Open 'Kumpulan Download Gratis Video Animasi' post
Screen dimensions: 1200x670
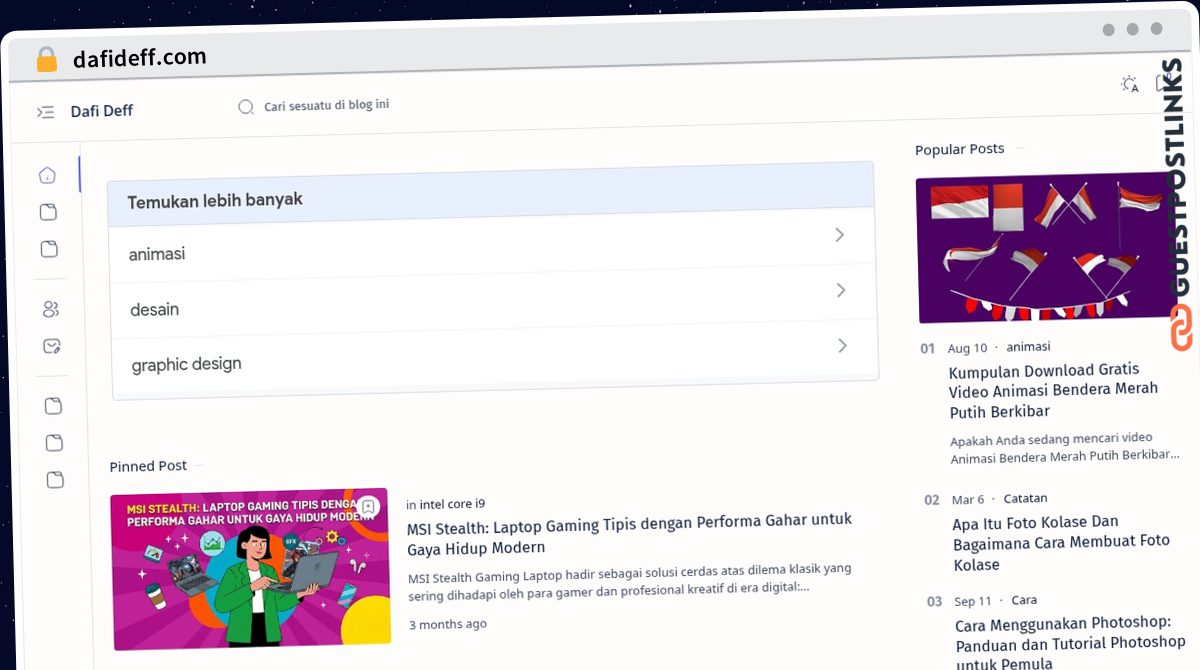coord(1054,391)
